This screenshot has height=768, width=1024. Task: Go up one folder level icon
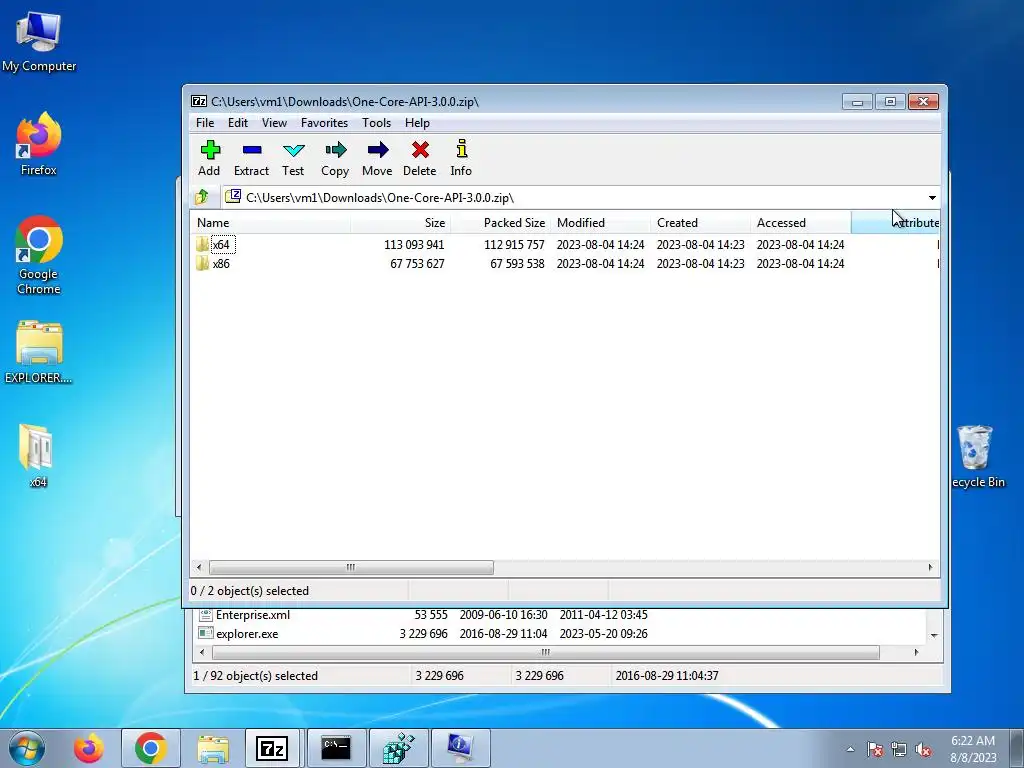coord(202,197)
